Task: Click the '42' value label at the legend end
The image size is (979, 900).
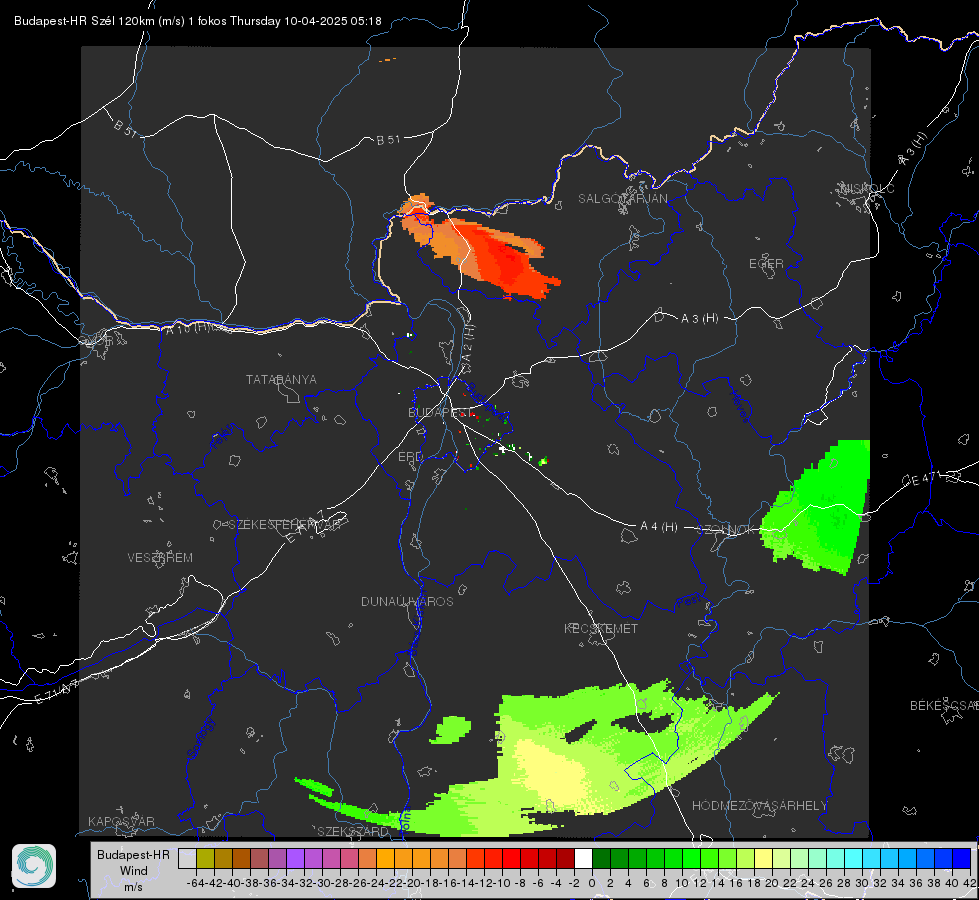Action: click(969, 883)
